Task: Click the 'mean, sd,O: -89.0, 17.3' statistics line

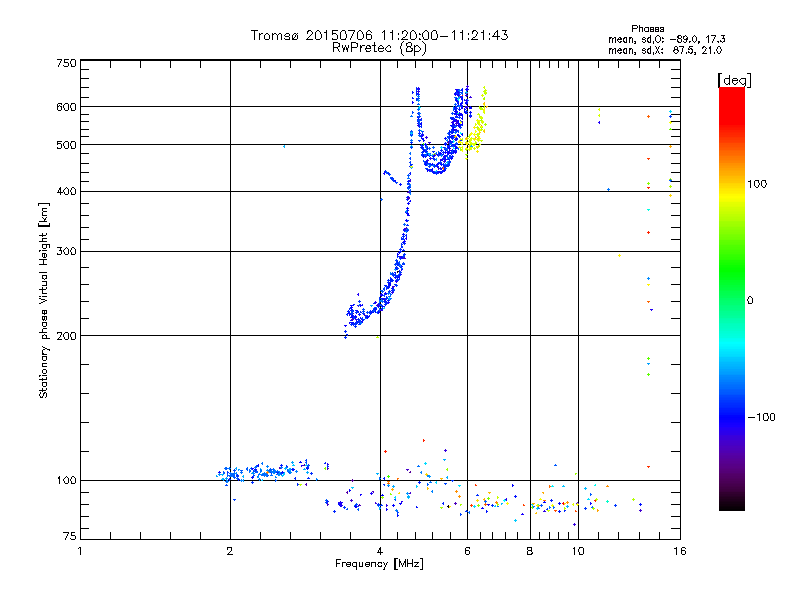Action: [667, 39]
